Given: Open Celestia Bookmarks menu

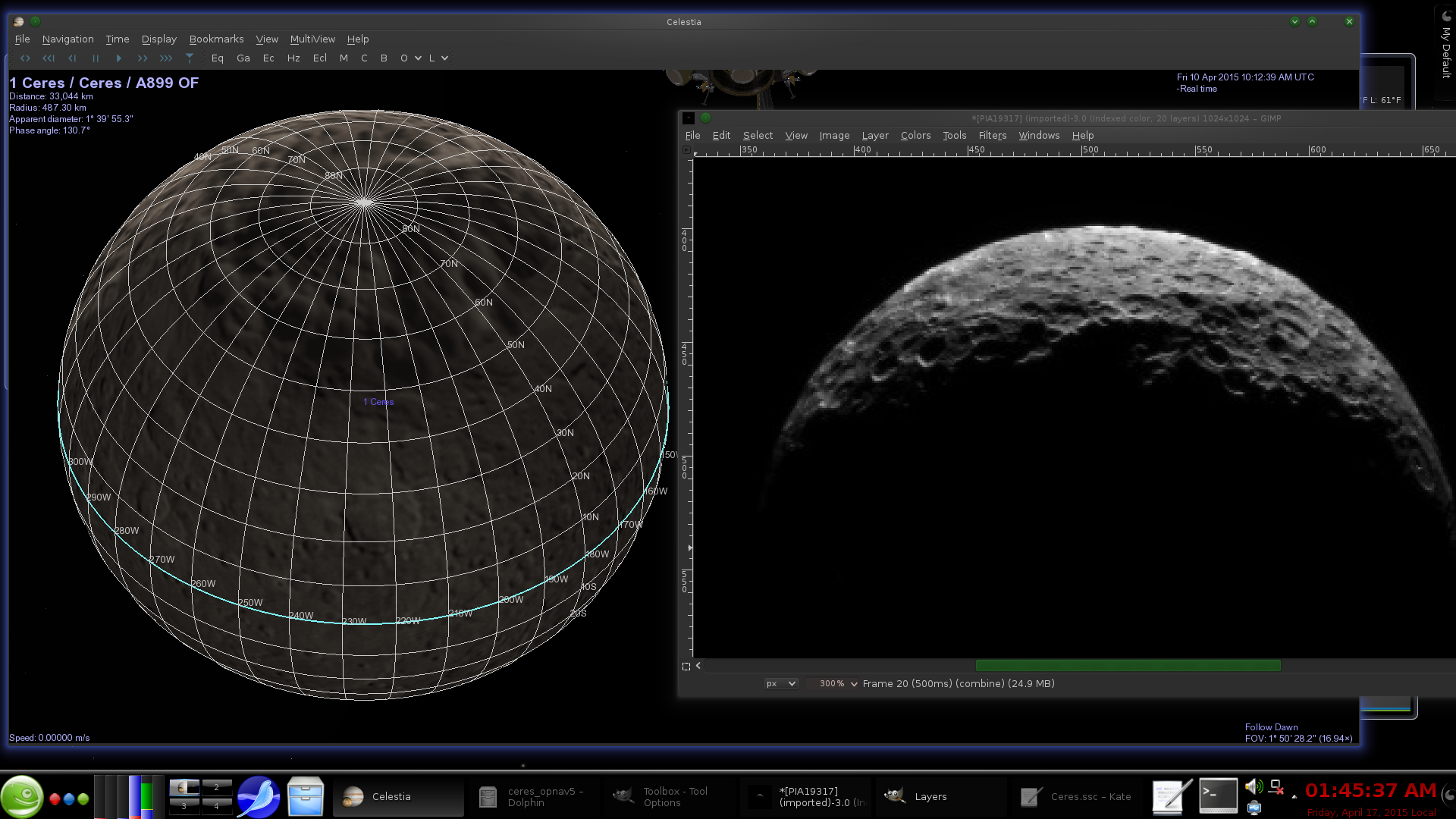Looking at the screenshot, I should tap(217, 39).
